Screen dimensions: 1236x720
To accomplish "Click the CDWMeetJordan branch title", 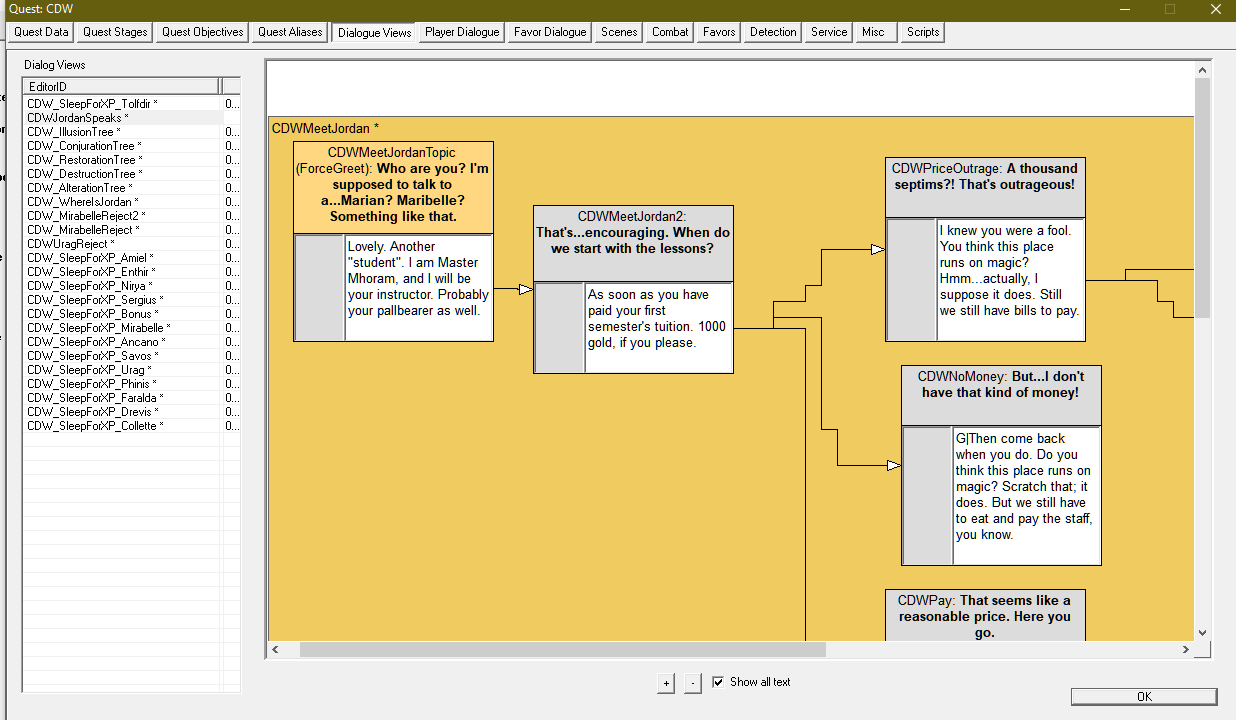I will click(x=325, y=128).
